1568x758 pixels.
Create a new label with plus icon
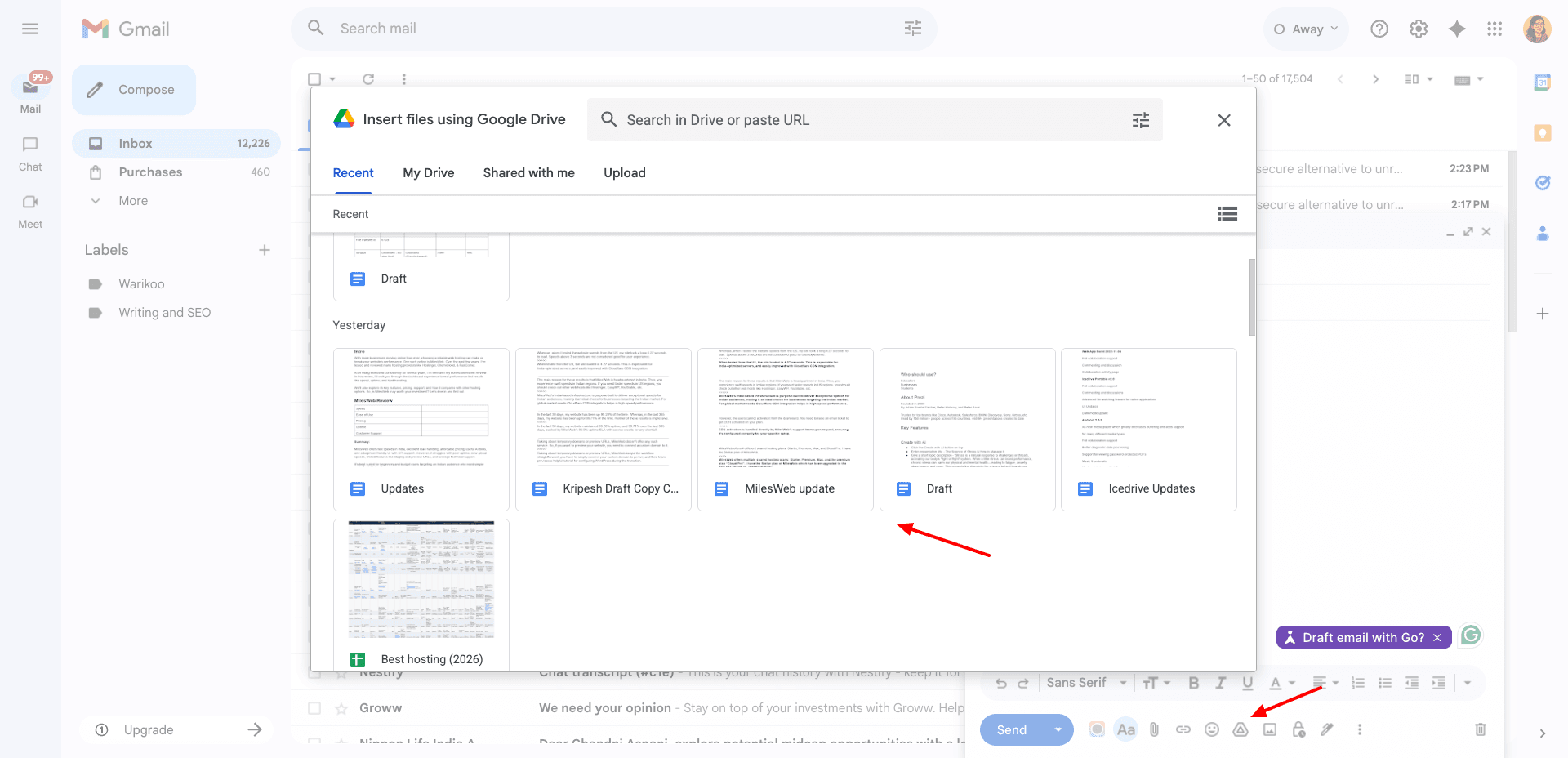(x=265, y=250)
